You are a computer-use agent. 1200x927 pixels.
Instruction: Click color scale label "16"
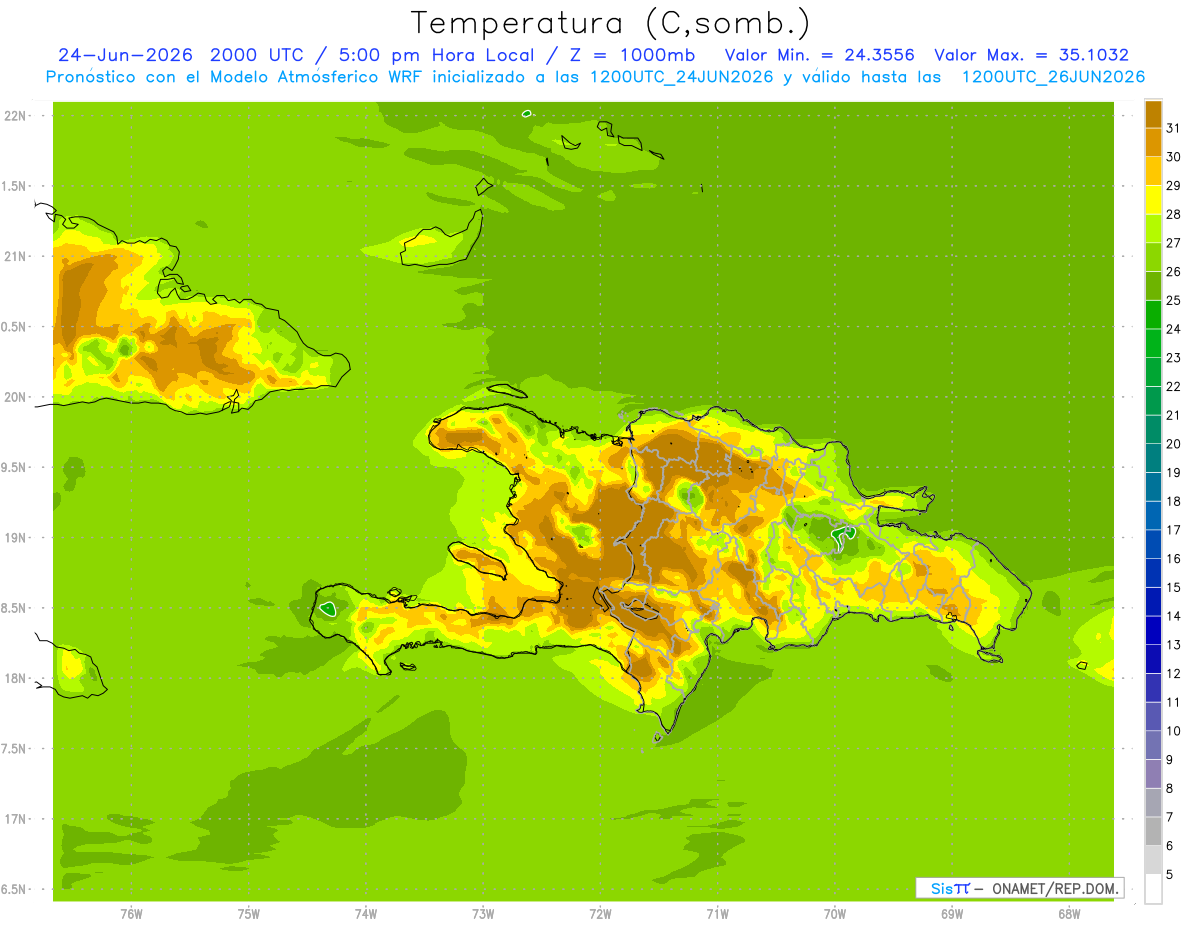point(1173,559)
